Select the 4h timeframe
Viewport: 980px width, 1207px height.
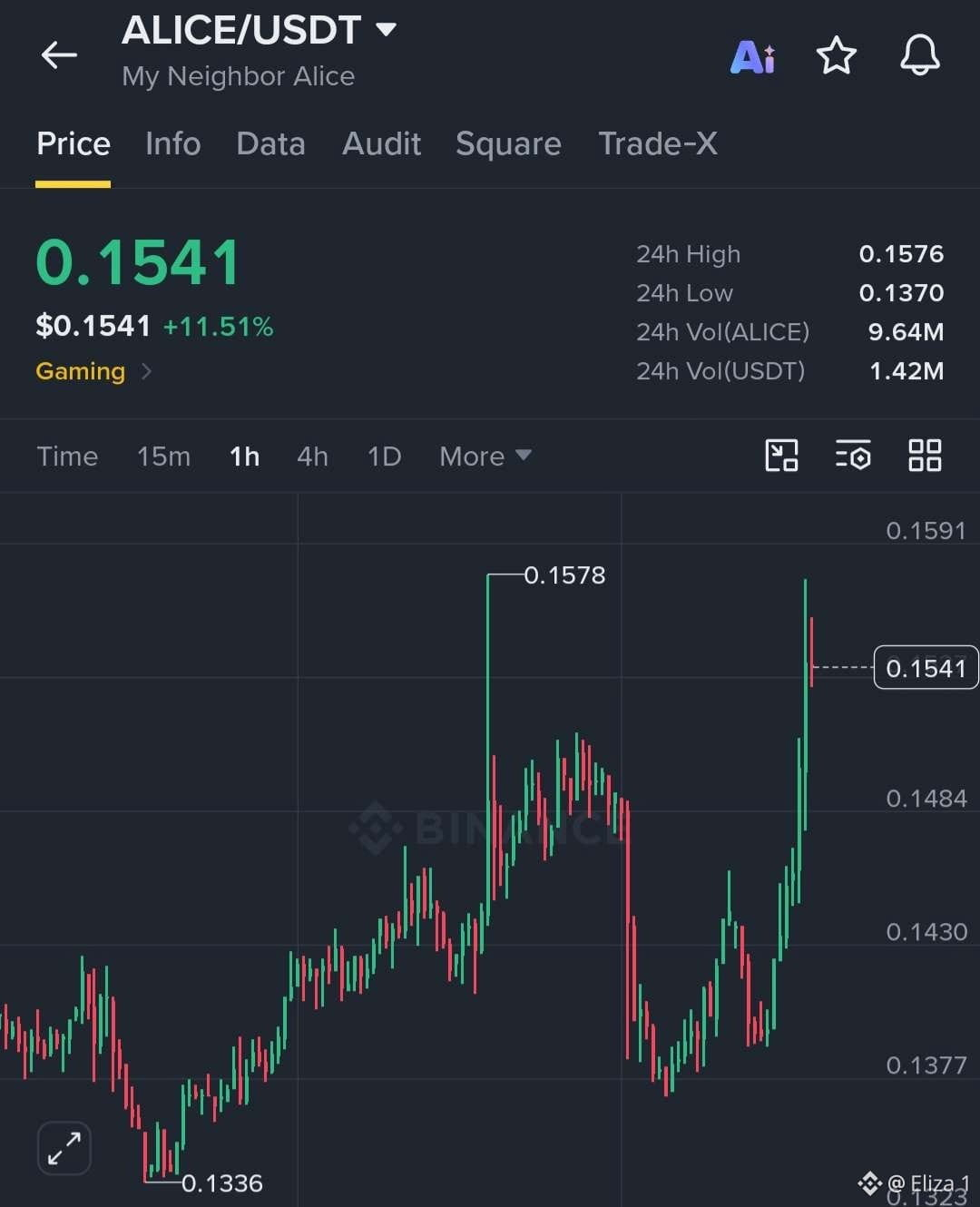pos(312,456)
